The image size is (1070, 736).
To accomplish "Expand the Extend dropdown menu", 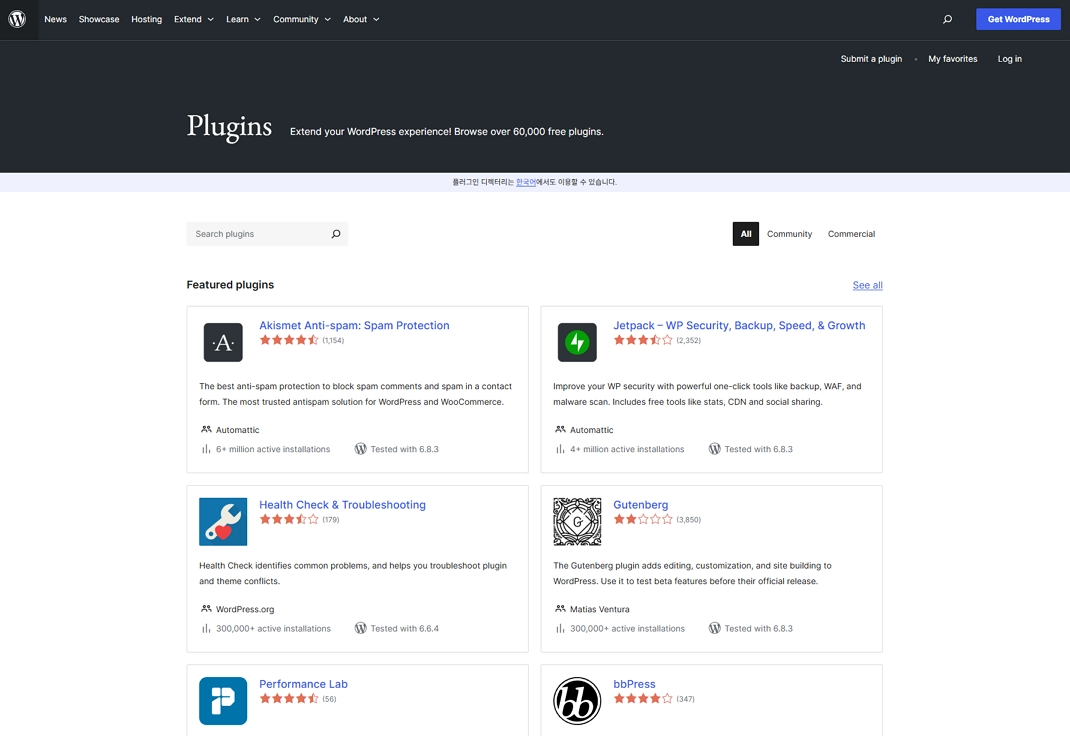I will (193, 19).
